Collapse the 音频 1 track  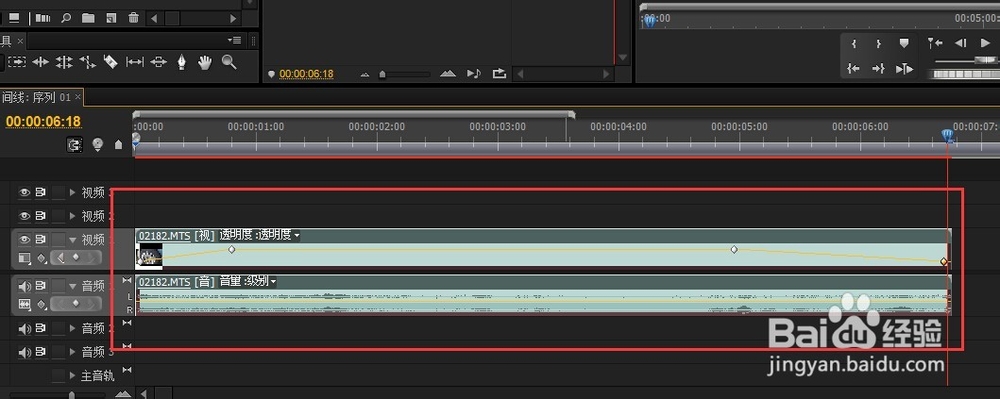point(73,286)
